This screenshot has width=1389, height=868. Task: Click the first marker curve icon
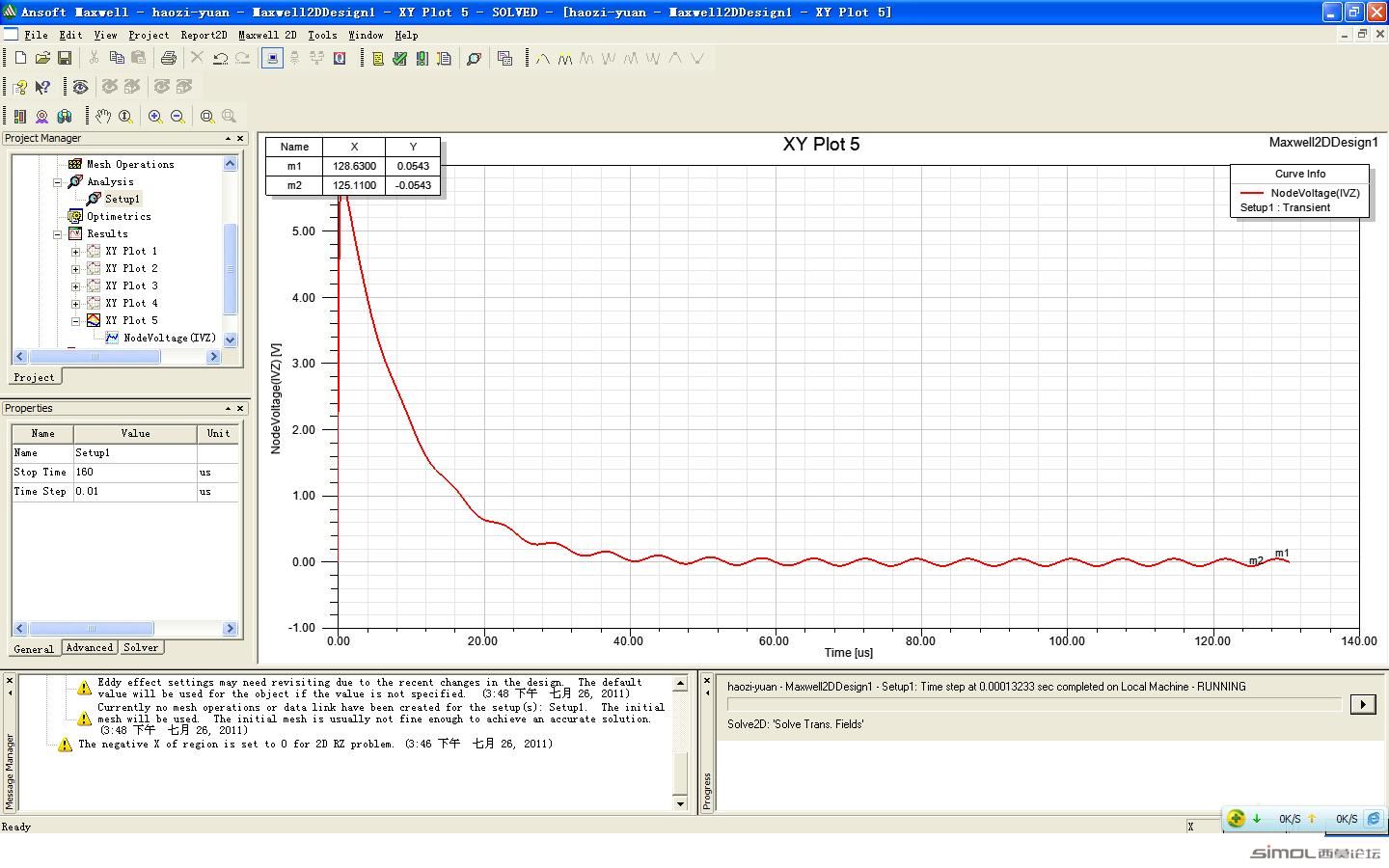[x=543, y=59]
